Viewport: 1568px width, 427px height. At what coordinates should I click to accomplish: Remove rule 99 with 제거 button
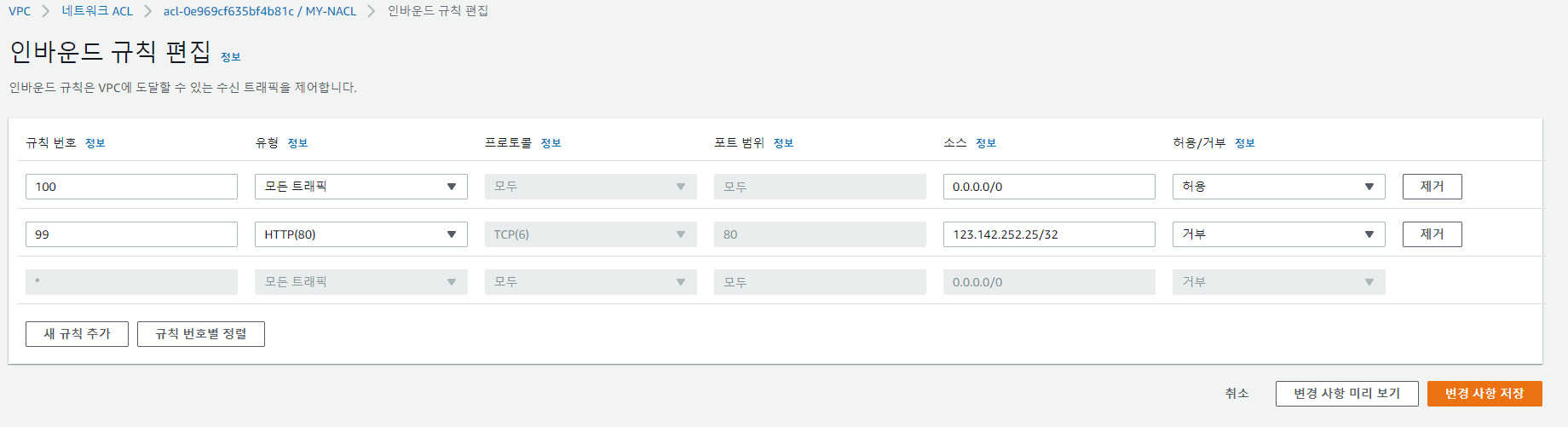1433,234
